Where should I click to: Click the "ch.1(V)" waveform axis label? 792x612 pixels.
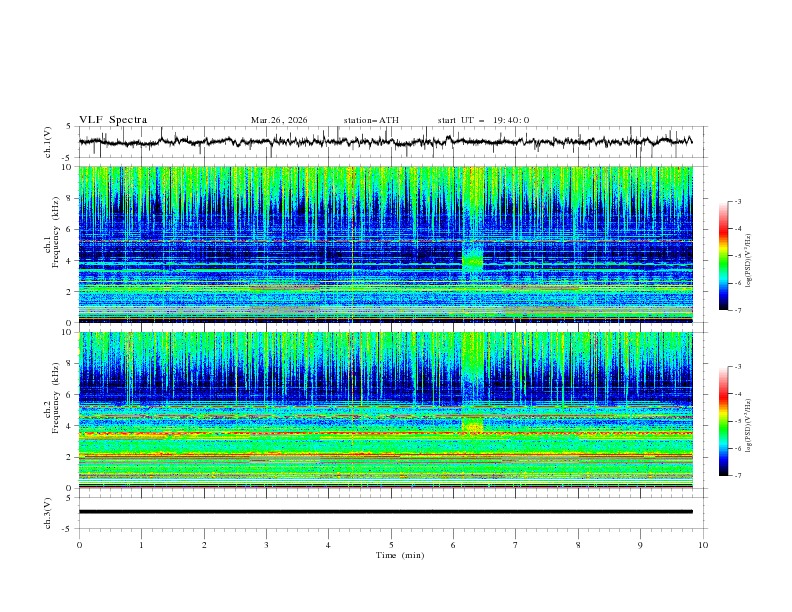click(x=48, y=142)
